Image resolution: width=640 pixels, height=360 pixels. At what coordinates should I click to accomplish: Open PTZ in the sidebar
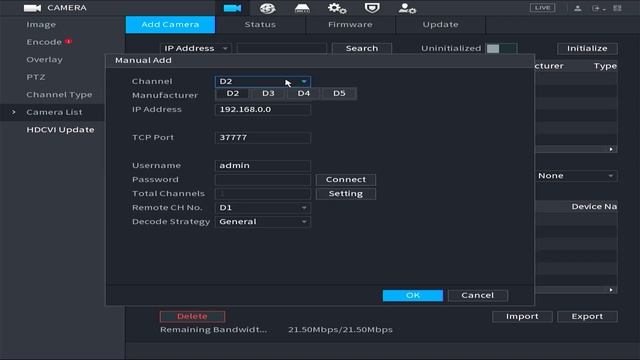(36, 77)
